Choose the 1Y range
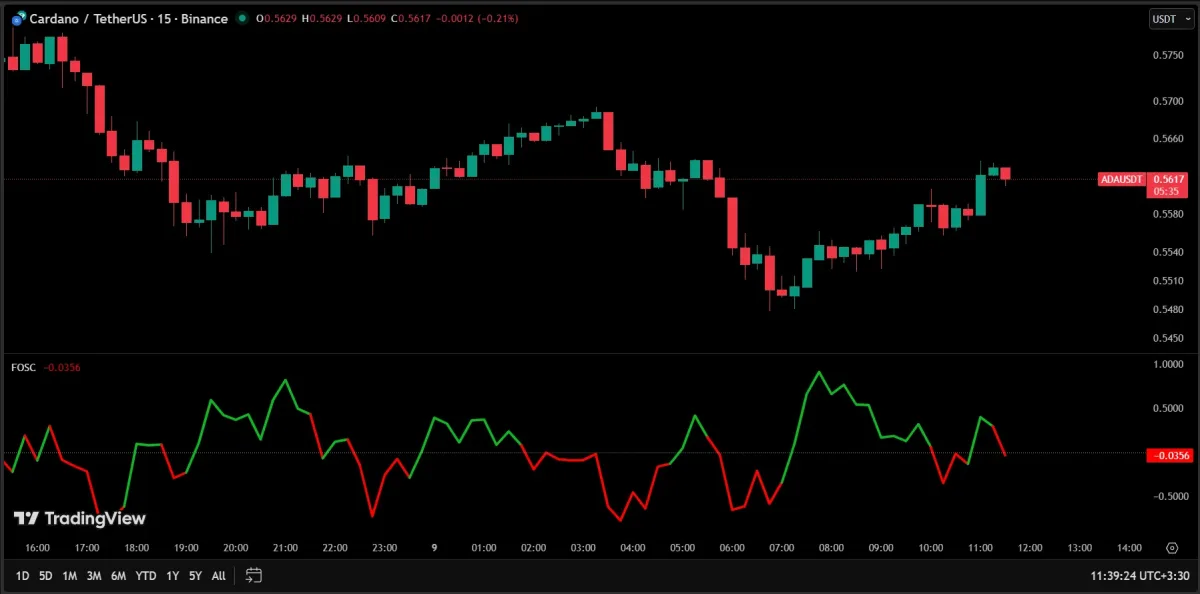1200x594 pixels. tap(172, 576)
